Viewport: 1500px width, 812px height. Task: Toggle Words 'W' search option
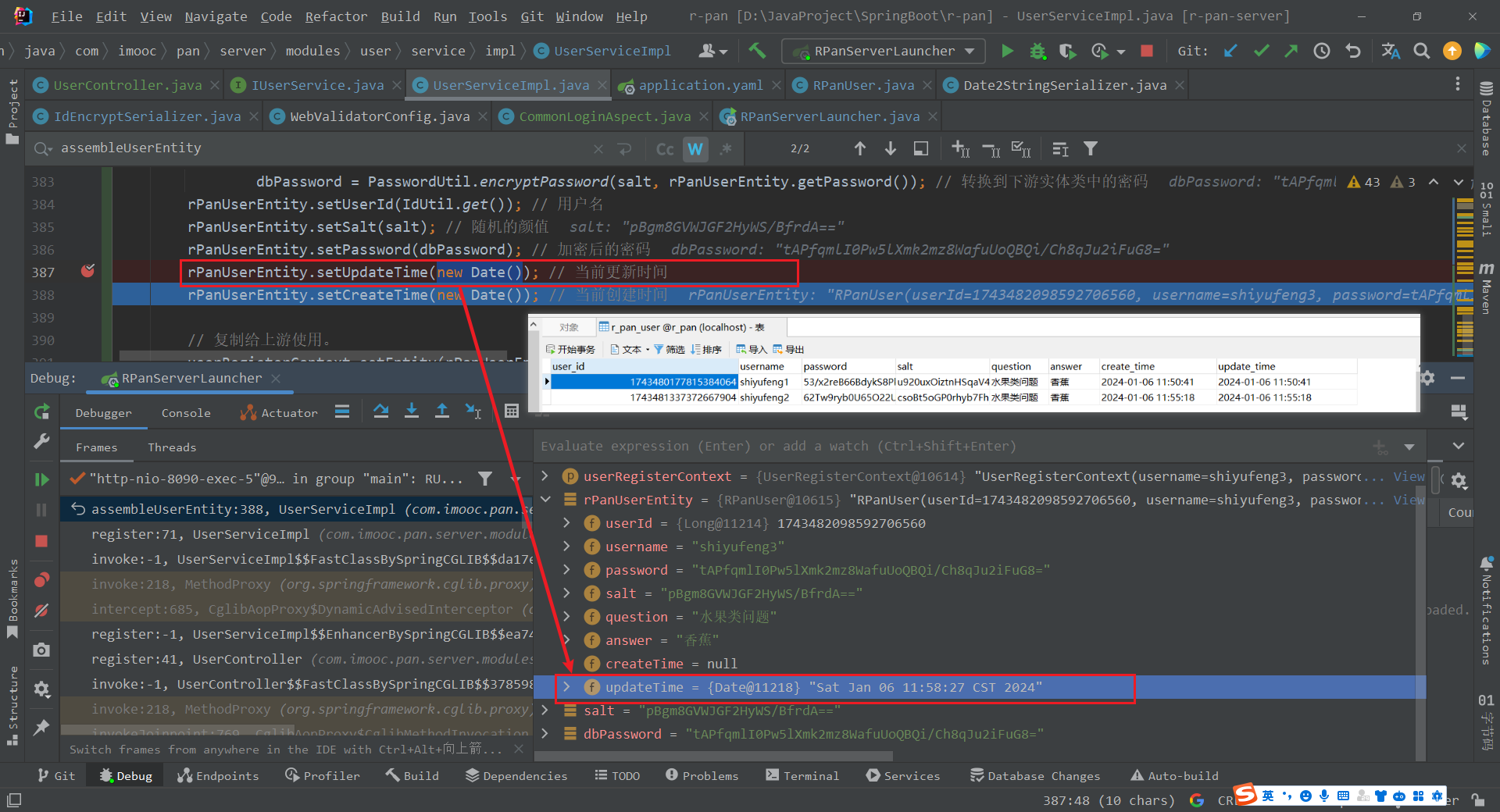point(695,148)
